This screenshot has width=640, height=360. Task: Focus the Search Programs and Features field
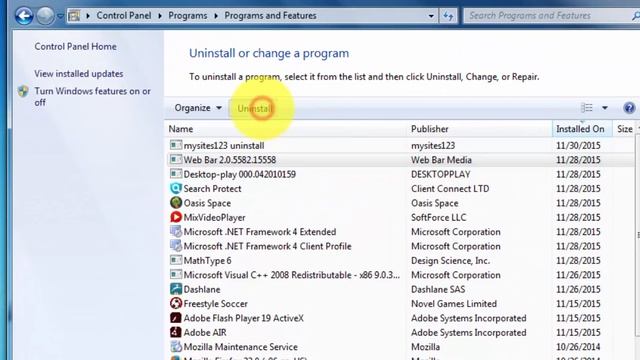point(551,16)
